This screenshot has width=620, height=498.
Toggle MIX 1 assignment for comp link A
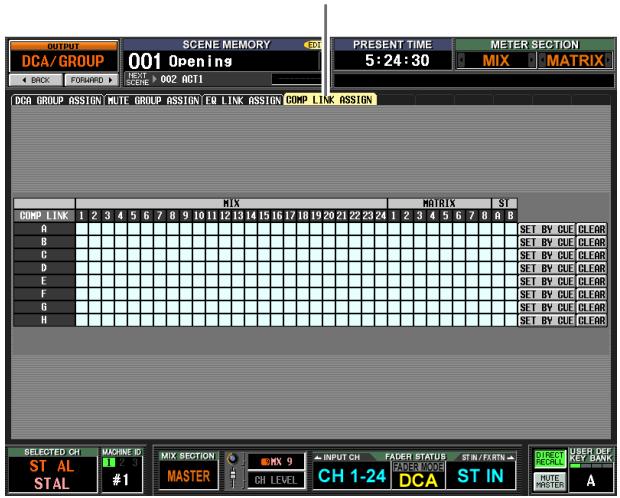(x=81, y=229)
